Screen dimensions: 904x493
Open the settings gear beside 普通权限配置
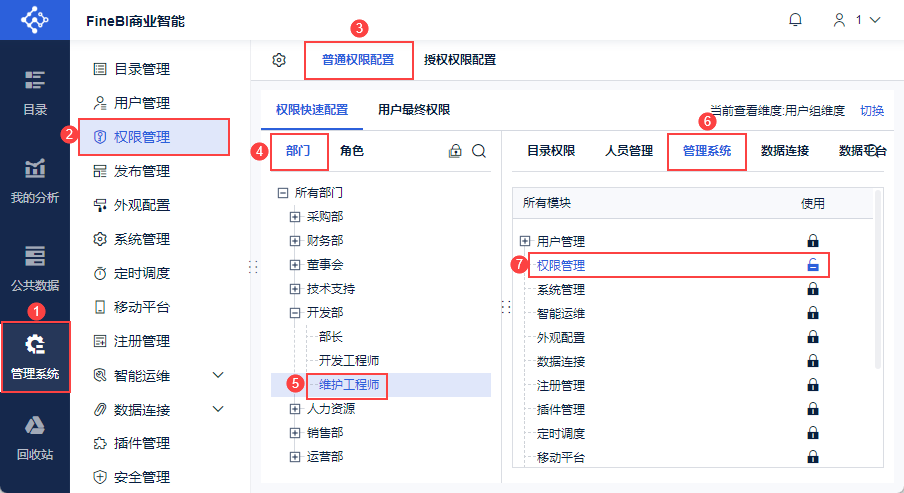(x=279, y=60)
